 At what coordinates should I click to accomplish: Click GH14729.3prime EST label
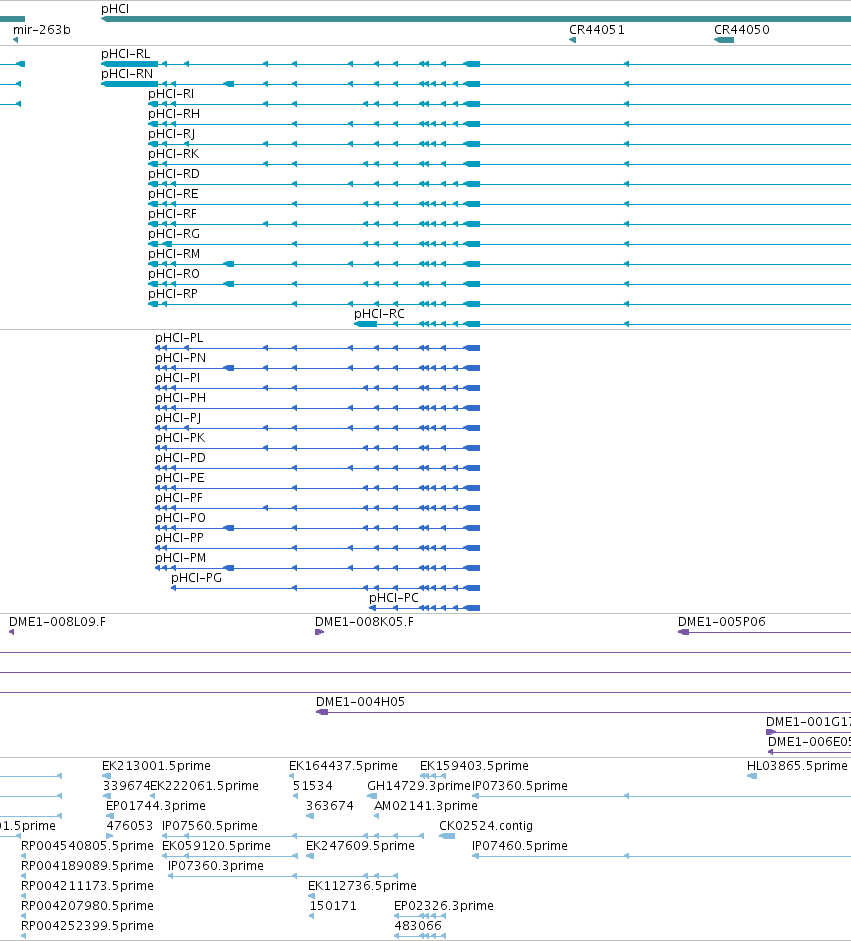419,786
